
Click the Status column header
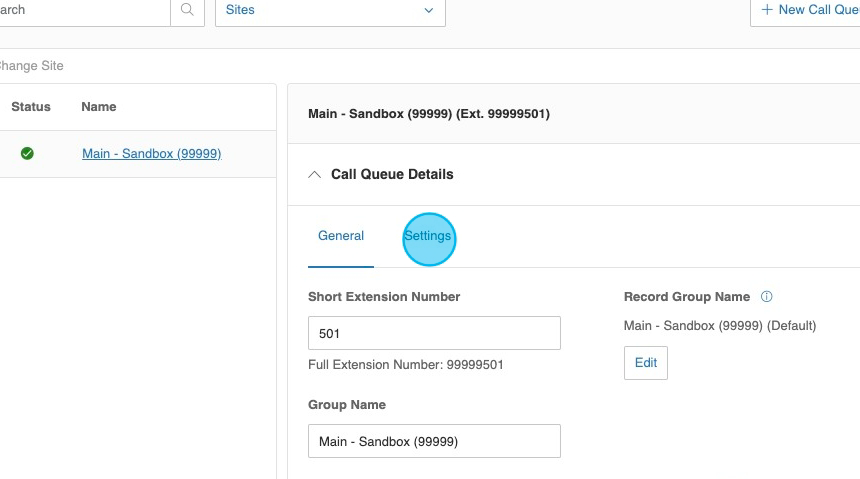click(x=31, y=107)
